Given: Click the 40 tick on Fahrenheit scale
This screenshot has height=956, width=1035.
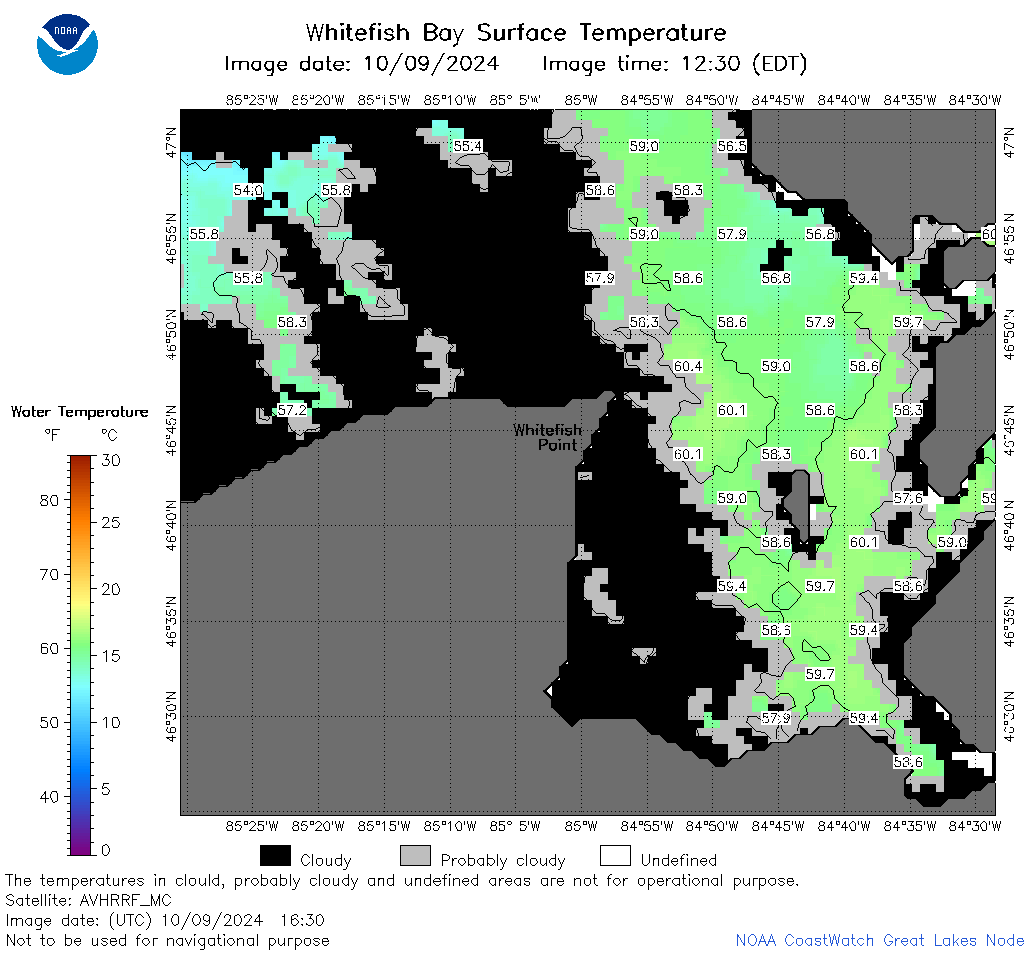Looking at the screenshot, I should [49, 797].
